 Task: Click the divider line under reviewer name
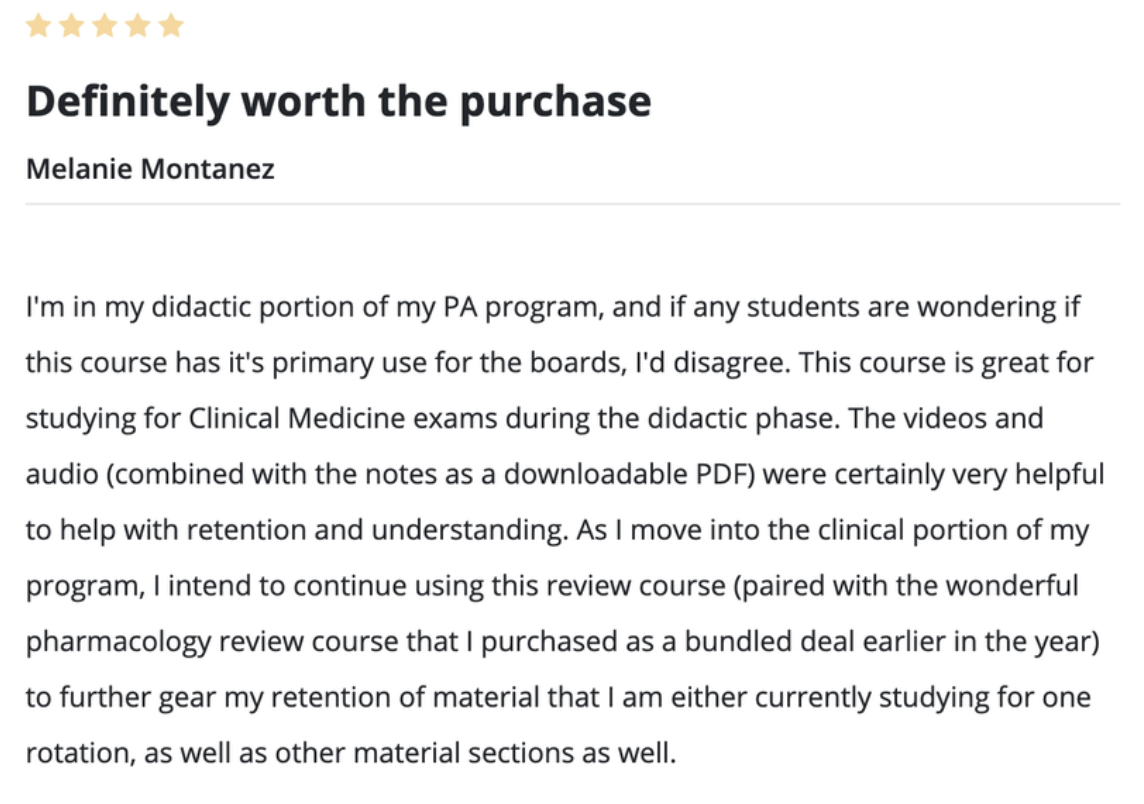(572, 204)
